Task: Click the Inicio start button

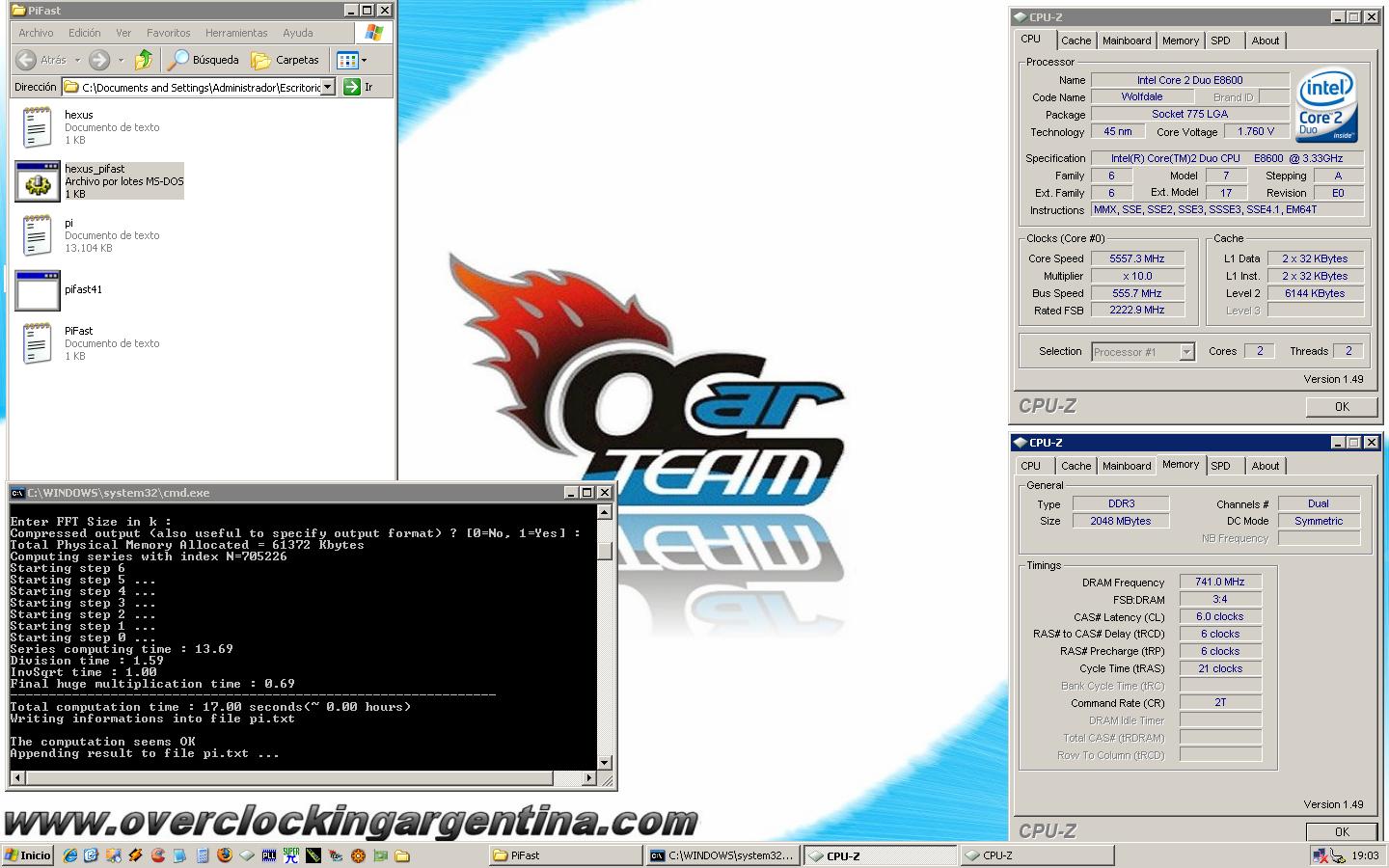Action: [28, 855]
